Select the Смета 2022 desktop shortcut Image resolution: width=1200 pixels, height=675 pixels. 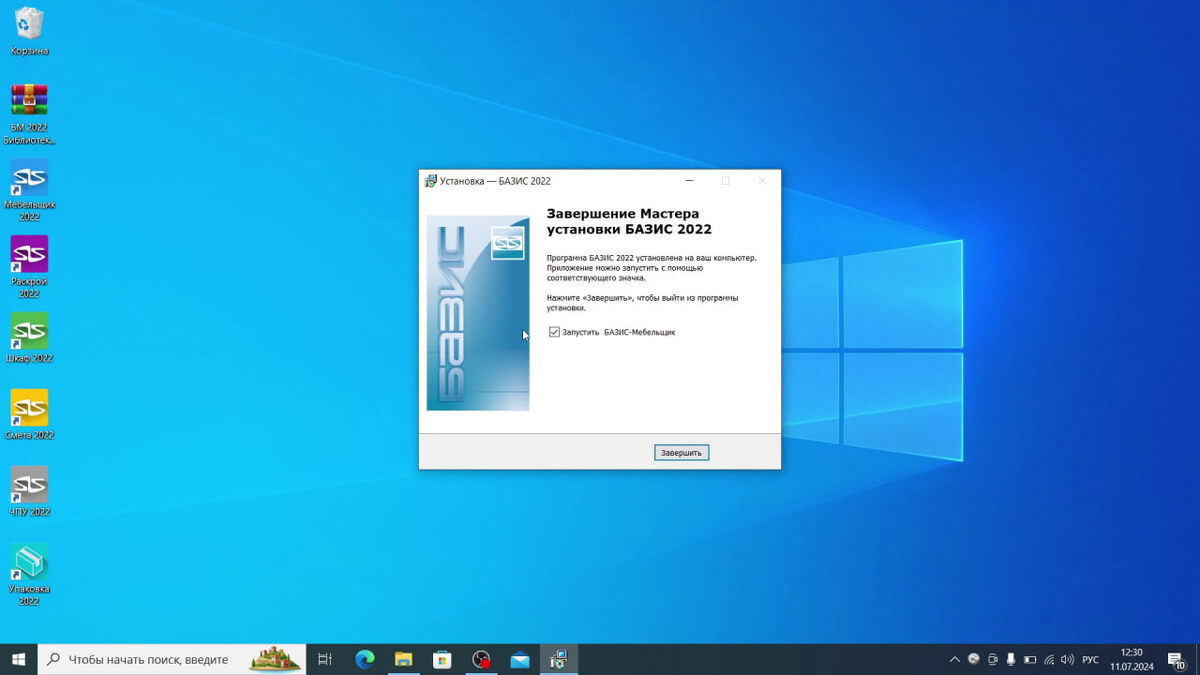(x=29, y=415)
